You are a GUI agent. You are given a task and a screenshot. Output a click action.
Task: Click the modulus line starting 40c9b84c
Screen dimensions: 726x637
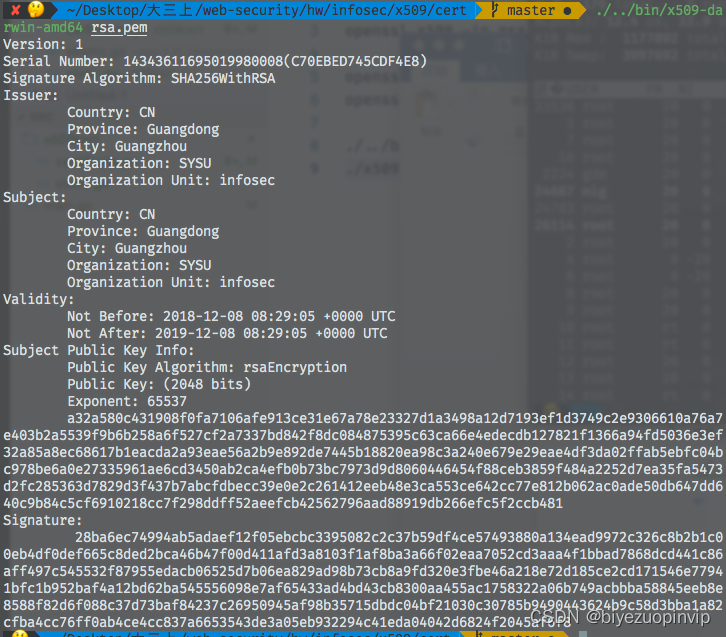pos(283,503)
